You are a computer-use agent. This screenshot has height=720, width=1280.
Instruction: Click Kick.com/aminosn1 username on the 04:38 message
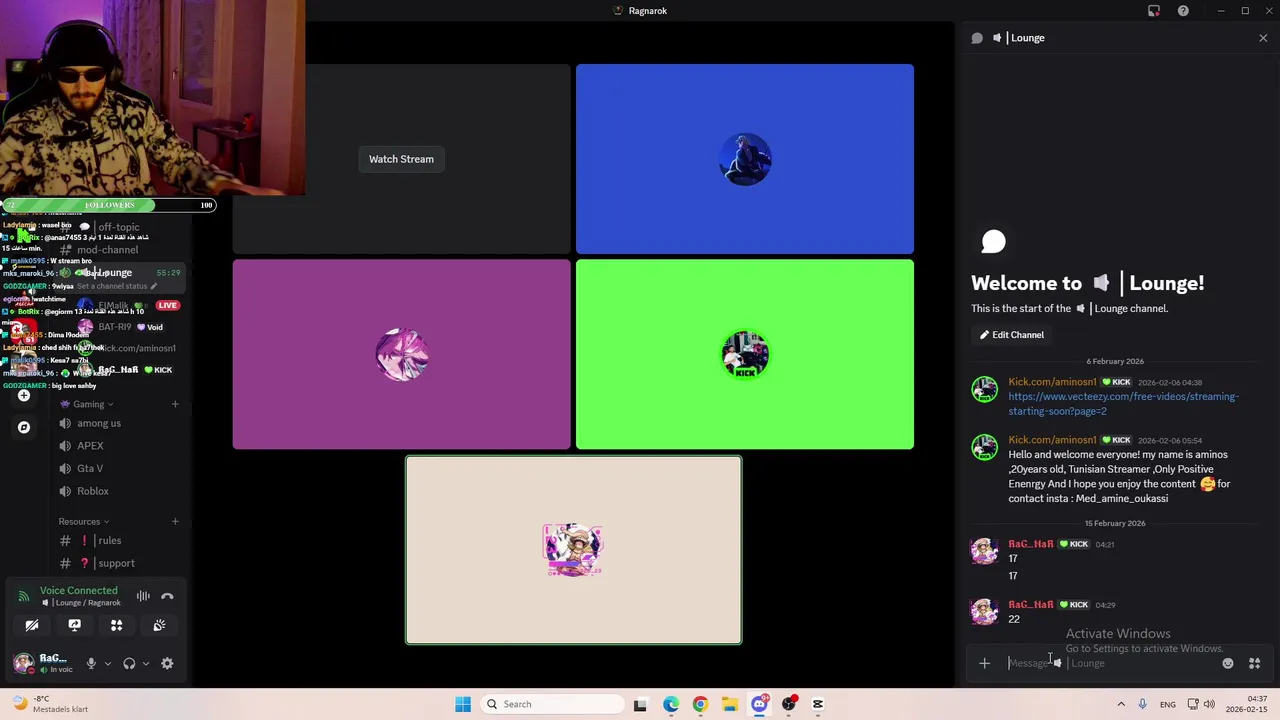tap(1052, 382)
